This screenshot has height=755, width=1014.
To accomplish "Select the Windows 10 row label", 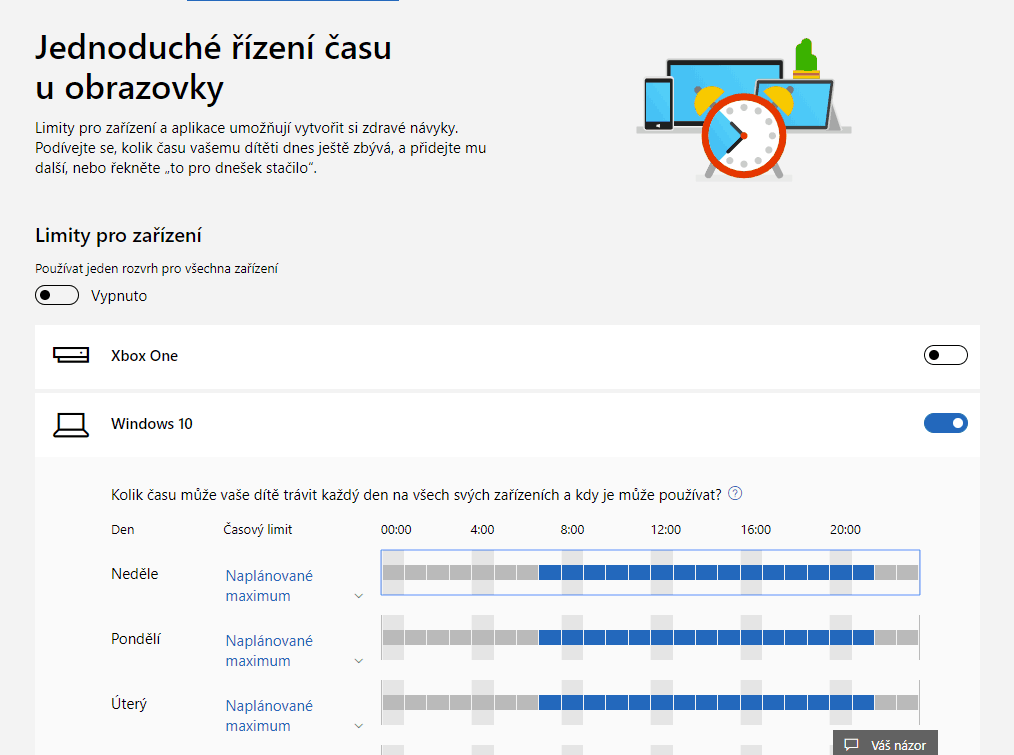I will [152, 424].
